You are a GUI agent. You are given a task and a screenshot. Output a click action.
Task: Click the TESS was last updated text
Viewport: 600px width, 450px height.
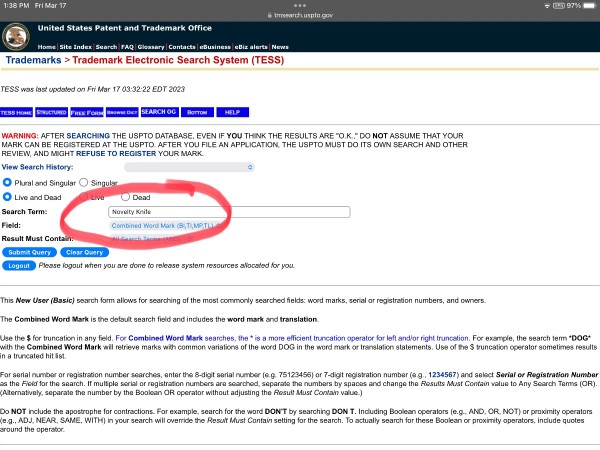[x=92, y=89]
